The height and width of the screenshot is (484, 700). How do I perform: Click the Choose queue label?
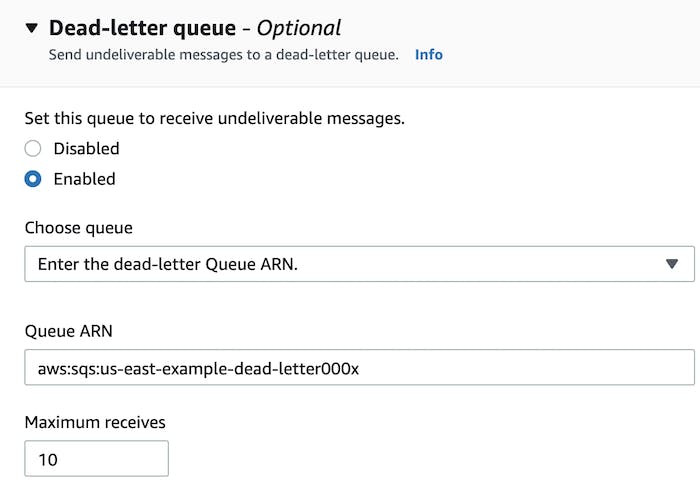[79, 228]
